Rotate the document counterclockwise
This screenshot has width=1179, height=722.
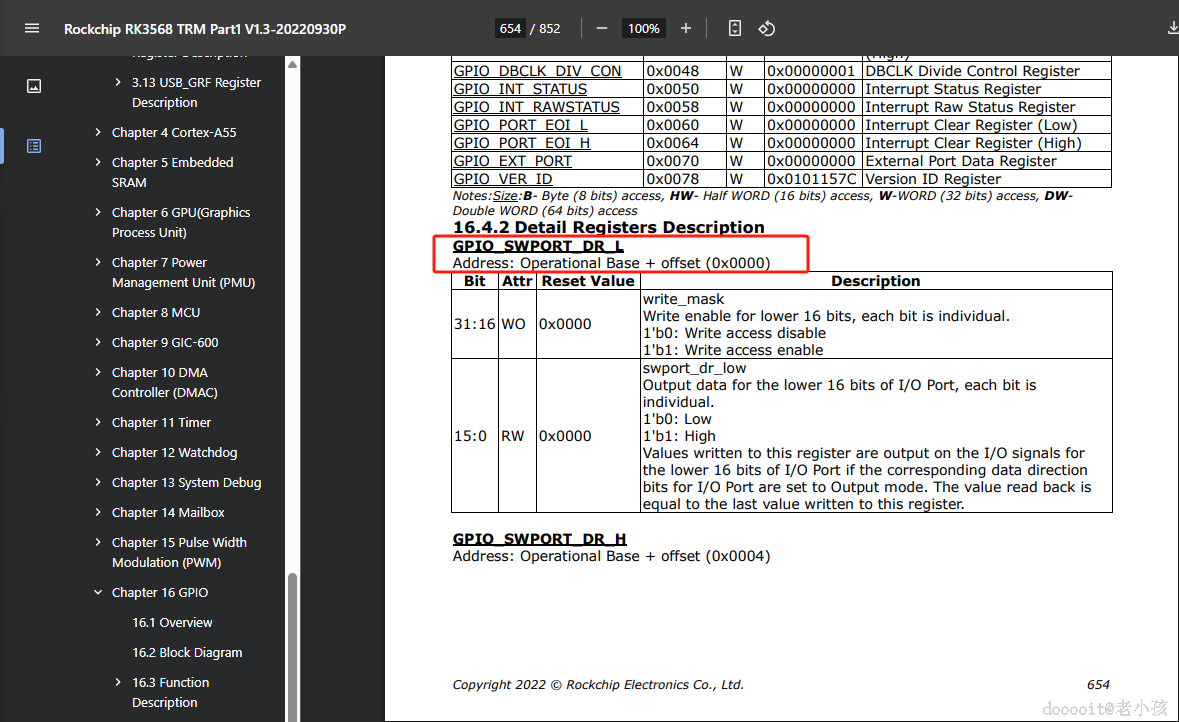pyautogui.click(x=766, y=29)
